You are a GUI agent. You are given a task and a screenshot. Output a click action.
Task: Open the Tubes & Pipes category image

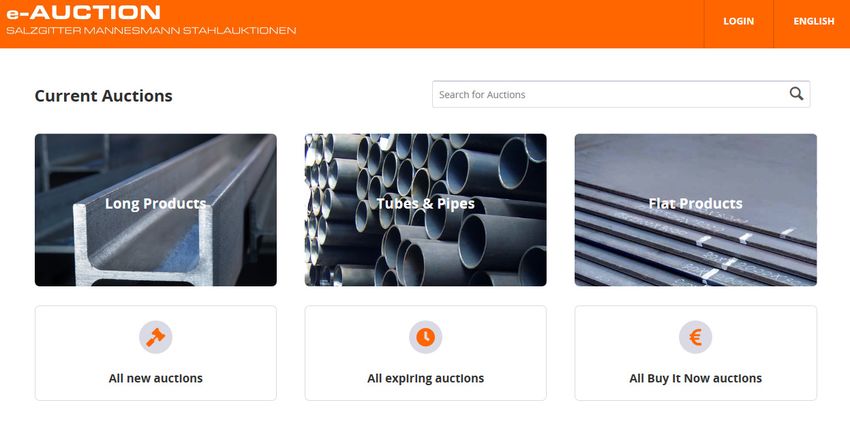click(426, 210)
